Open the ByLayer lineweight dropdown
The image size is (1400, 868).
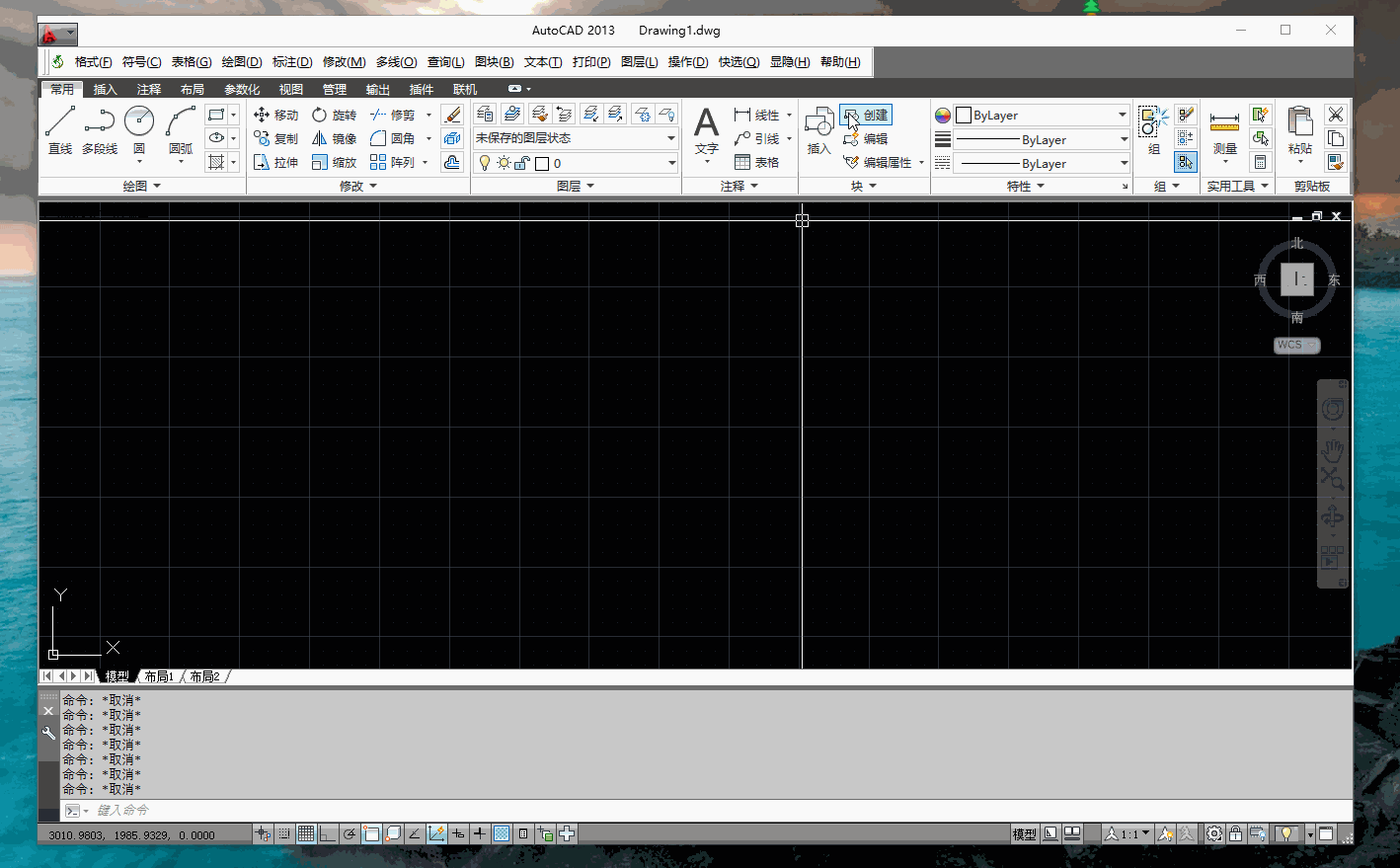(1124, 139)
